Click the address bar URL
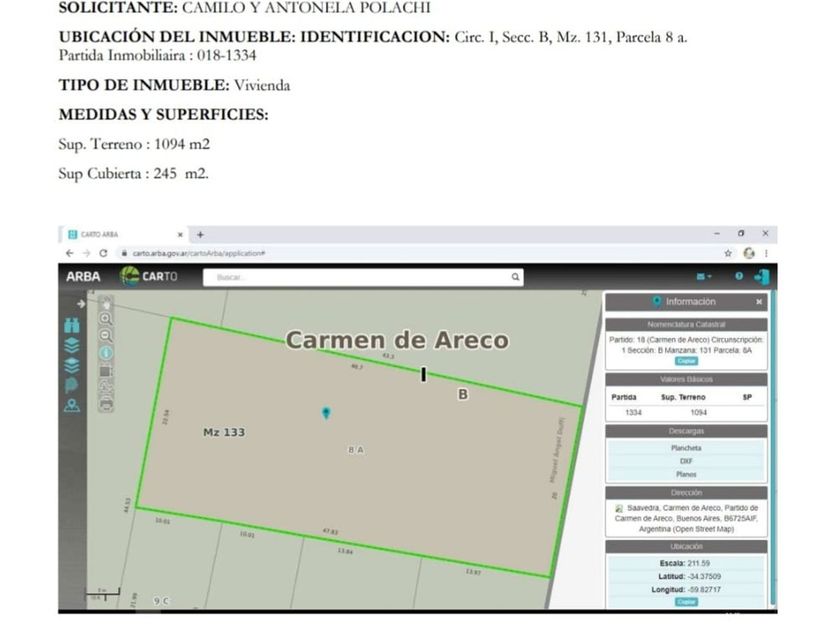This screenshot has width=840, height=630. (199, 253)
